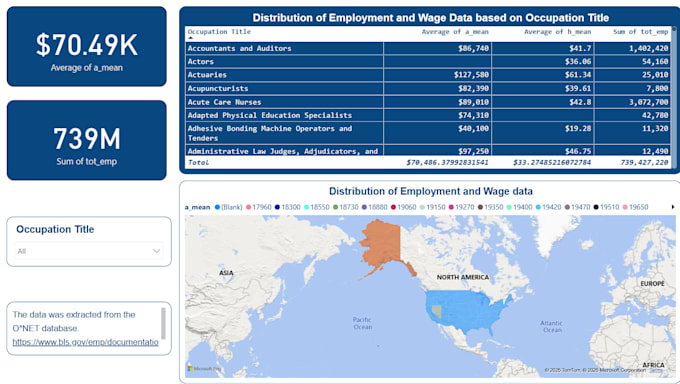Open the bls.gov documentation link
Screen dimensions: 680x384
[x=85, y=342]
